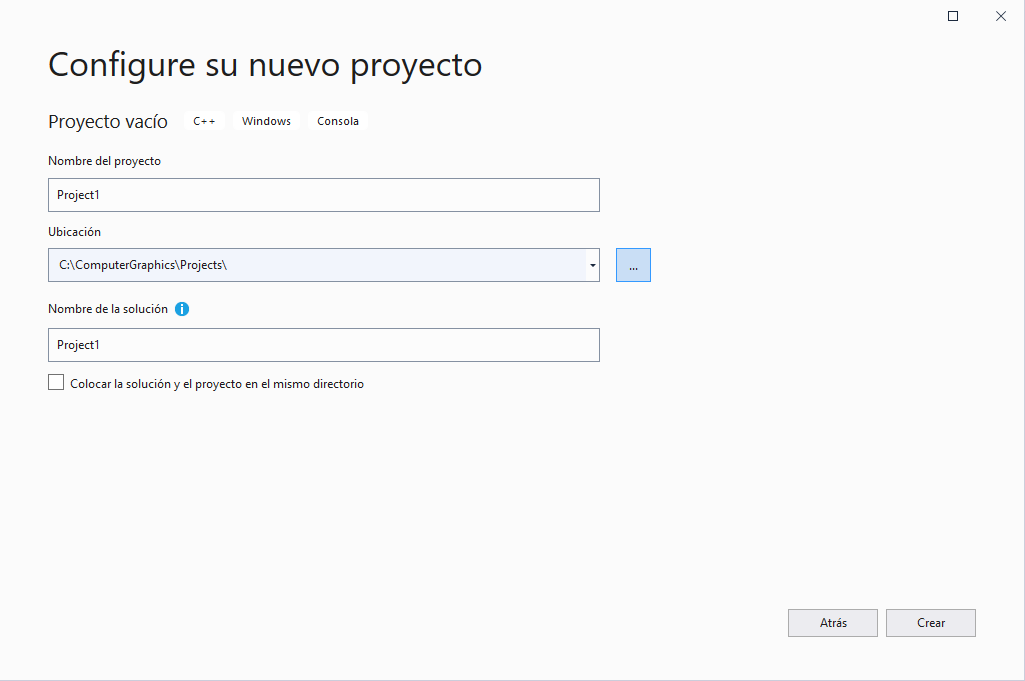Viewport: 1025px width, 681px height.
Task: Click inside the Nombre del proyecto input field
Action: pos(323,194)
